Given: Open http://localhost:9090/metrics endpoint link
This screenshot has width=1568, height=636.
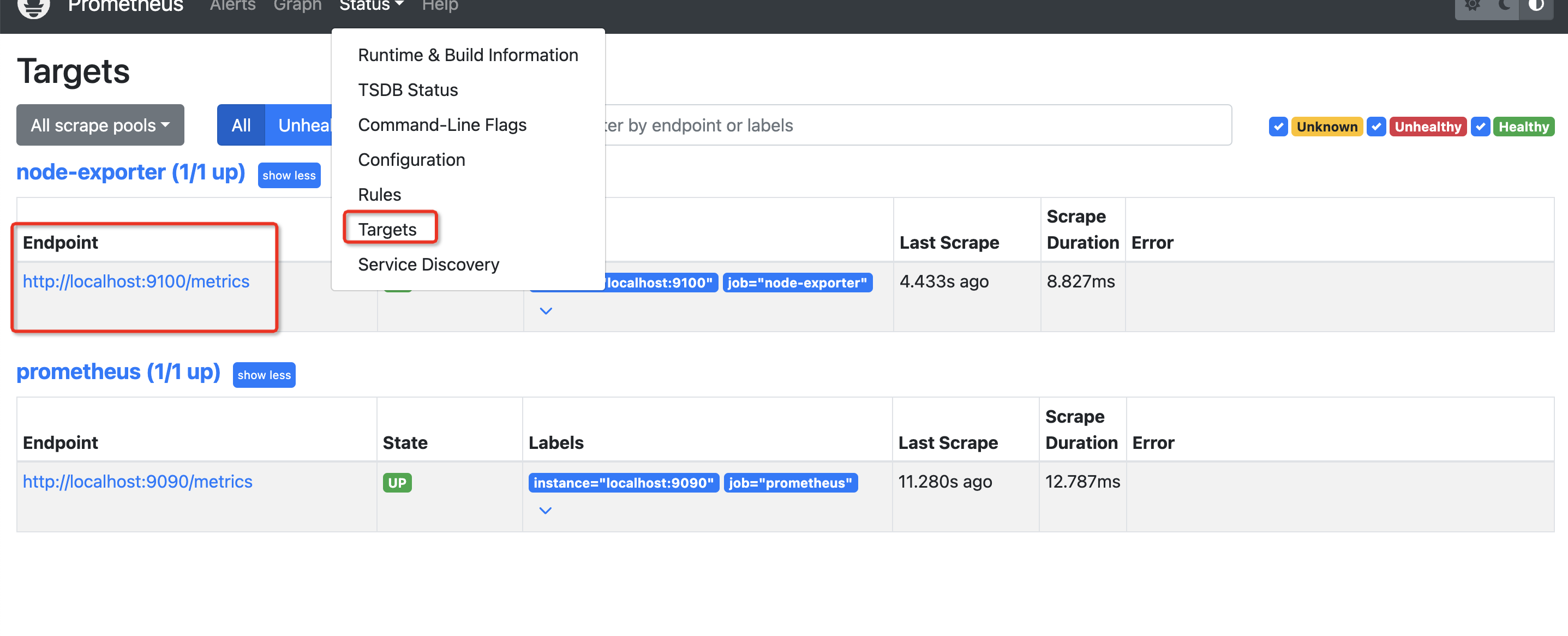Looking at the screenshot, I should tap(137, 482).
